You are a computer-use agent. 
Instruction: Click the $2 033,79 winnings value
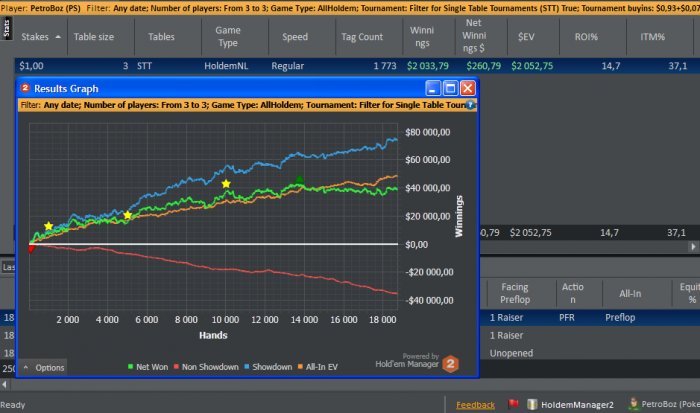click(428, 66)
